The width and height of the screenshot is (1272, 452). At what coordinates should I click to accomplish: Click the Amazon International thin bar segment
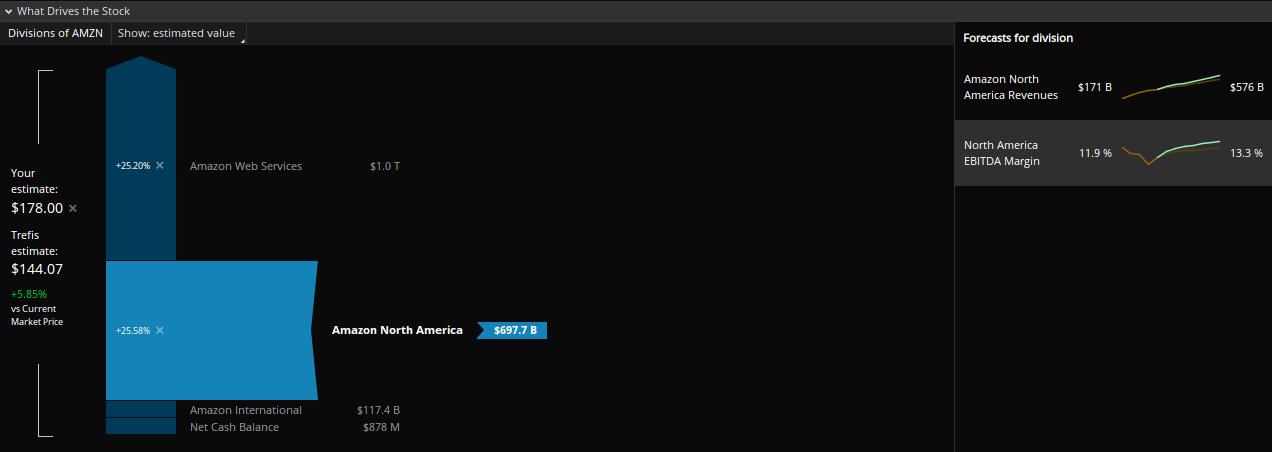tap(141, 409)
